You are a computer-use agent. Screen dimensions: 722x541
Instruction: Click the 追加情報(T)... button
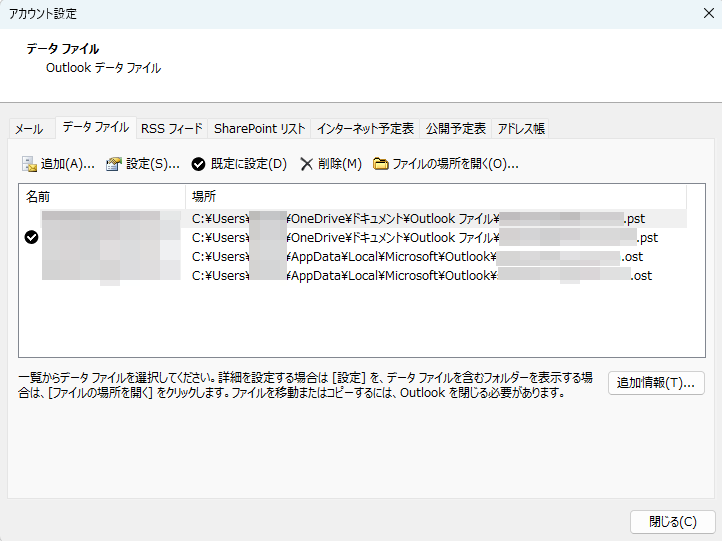pyautogui.click(x=656, y=383)
